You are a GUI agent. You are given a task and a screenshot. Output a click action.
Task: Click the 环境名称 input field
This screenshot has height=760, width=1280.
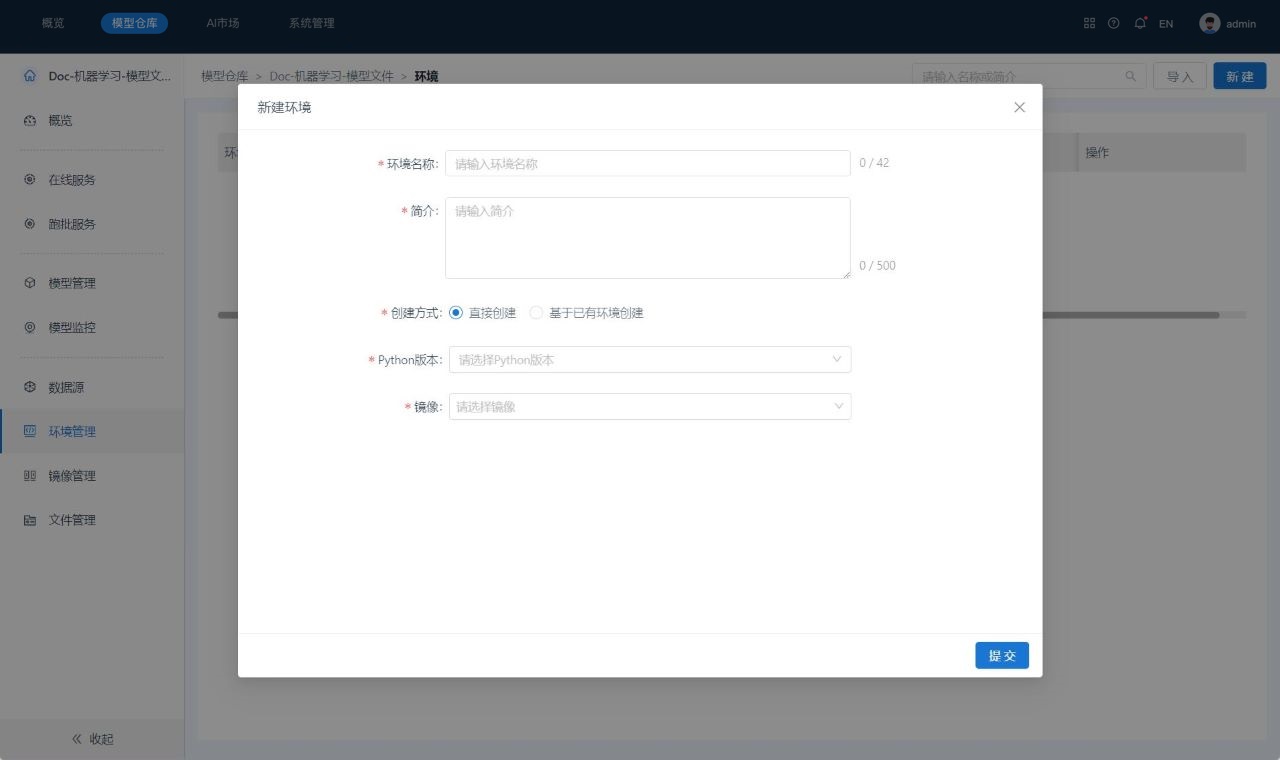(x=647, y=163)
